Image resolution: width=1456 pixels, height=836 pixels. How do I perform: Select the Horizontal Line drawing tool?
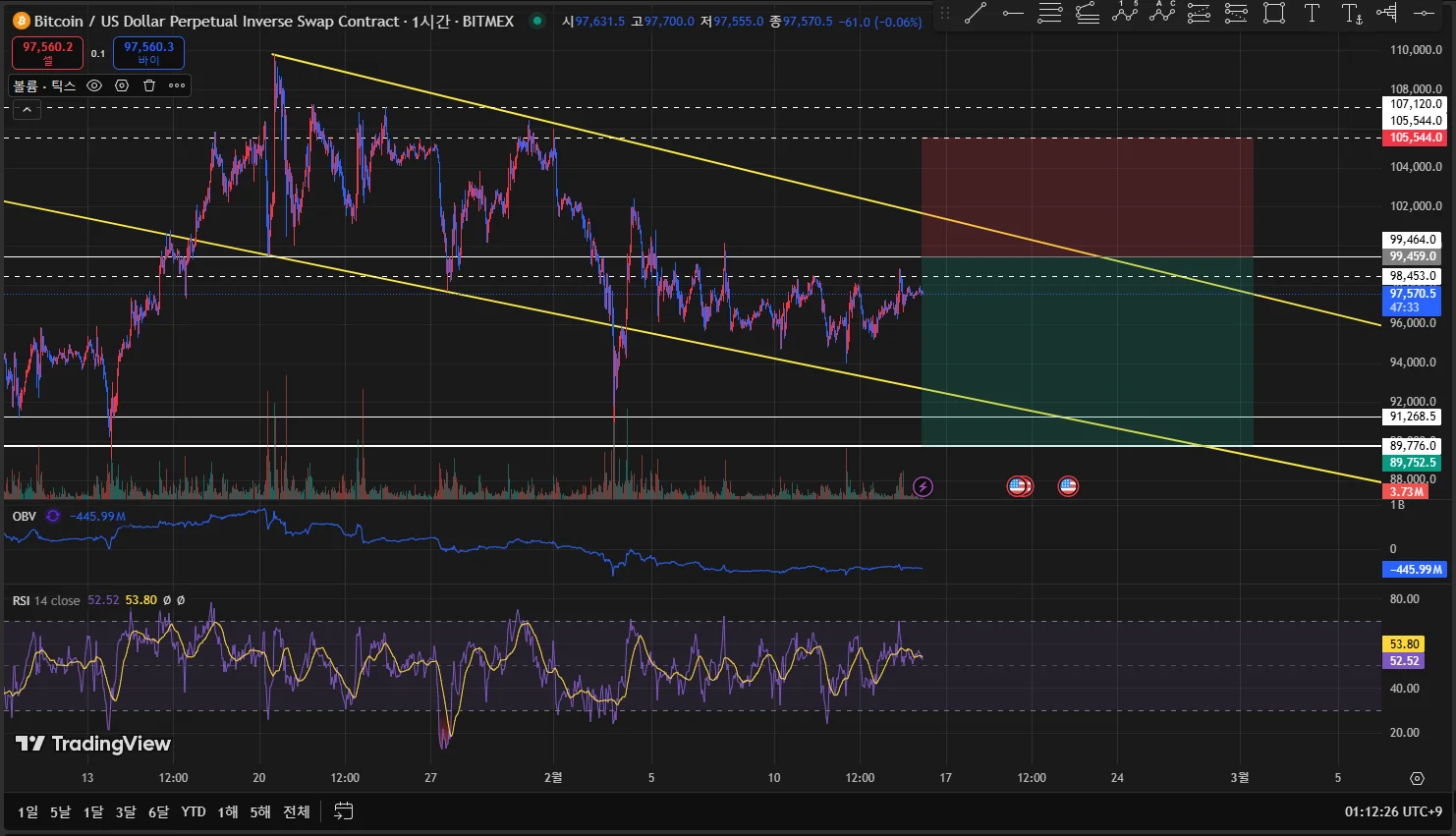1424,14
